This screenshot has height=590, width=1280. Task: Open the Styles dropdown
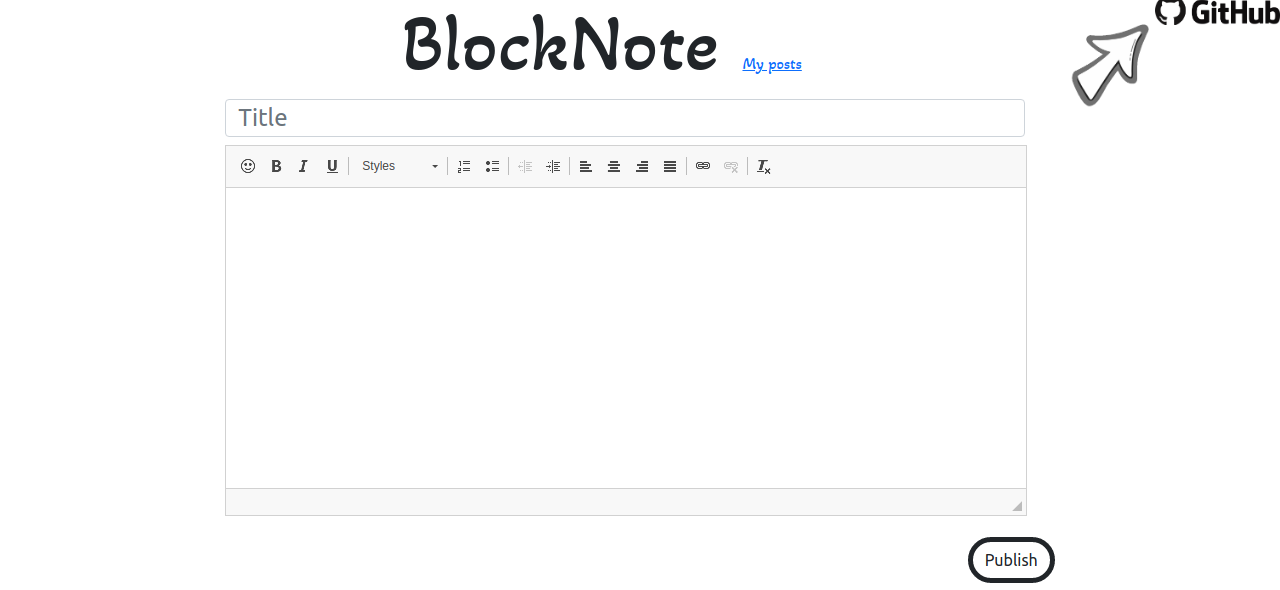399,166
